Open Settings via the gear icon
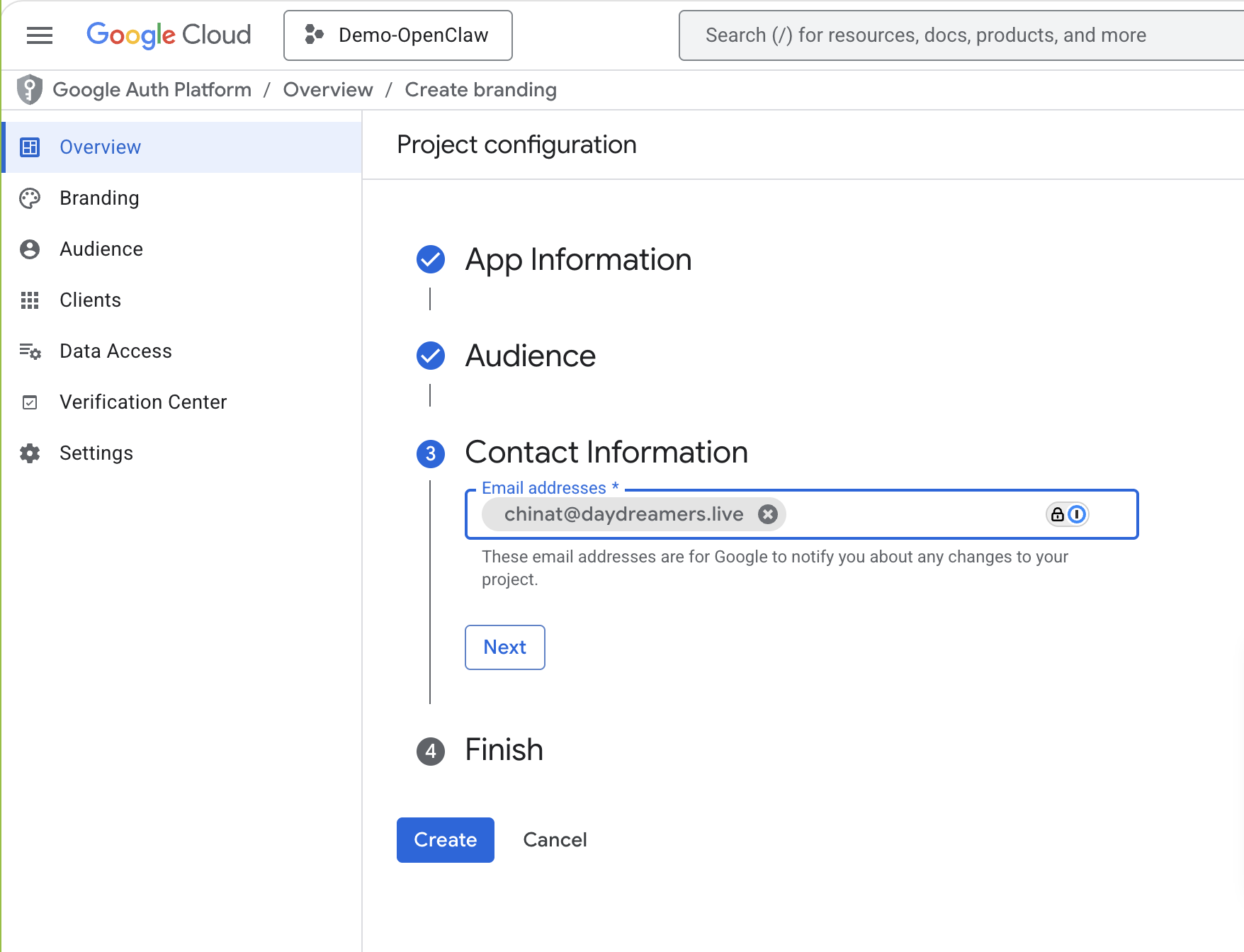 (x=29, y=453)
